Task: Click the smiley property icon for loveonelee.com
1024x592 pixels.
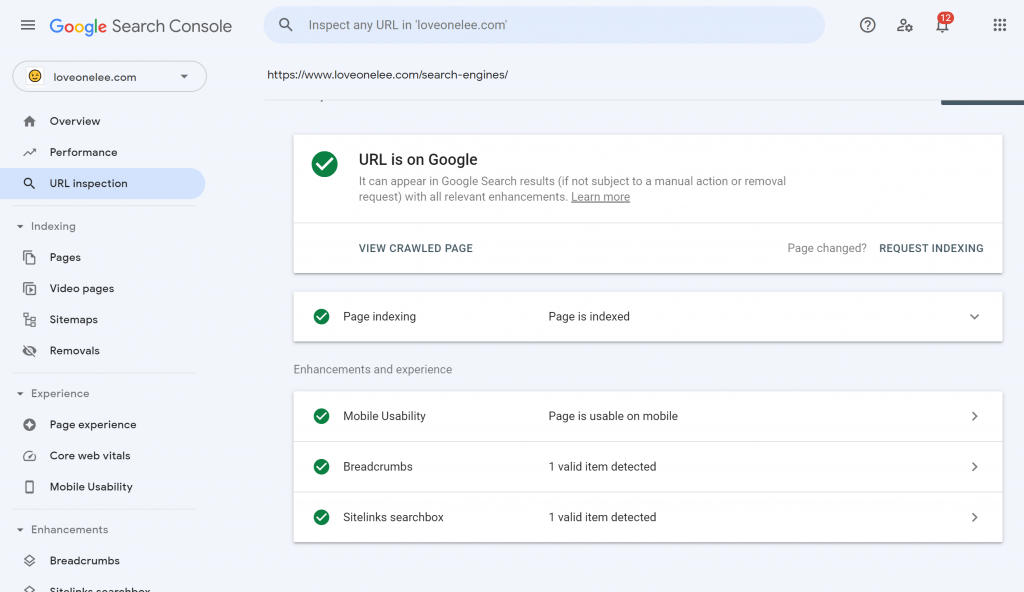Action: (35, 76)
